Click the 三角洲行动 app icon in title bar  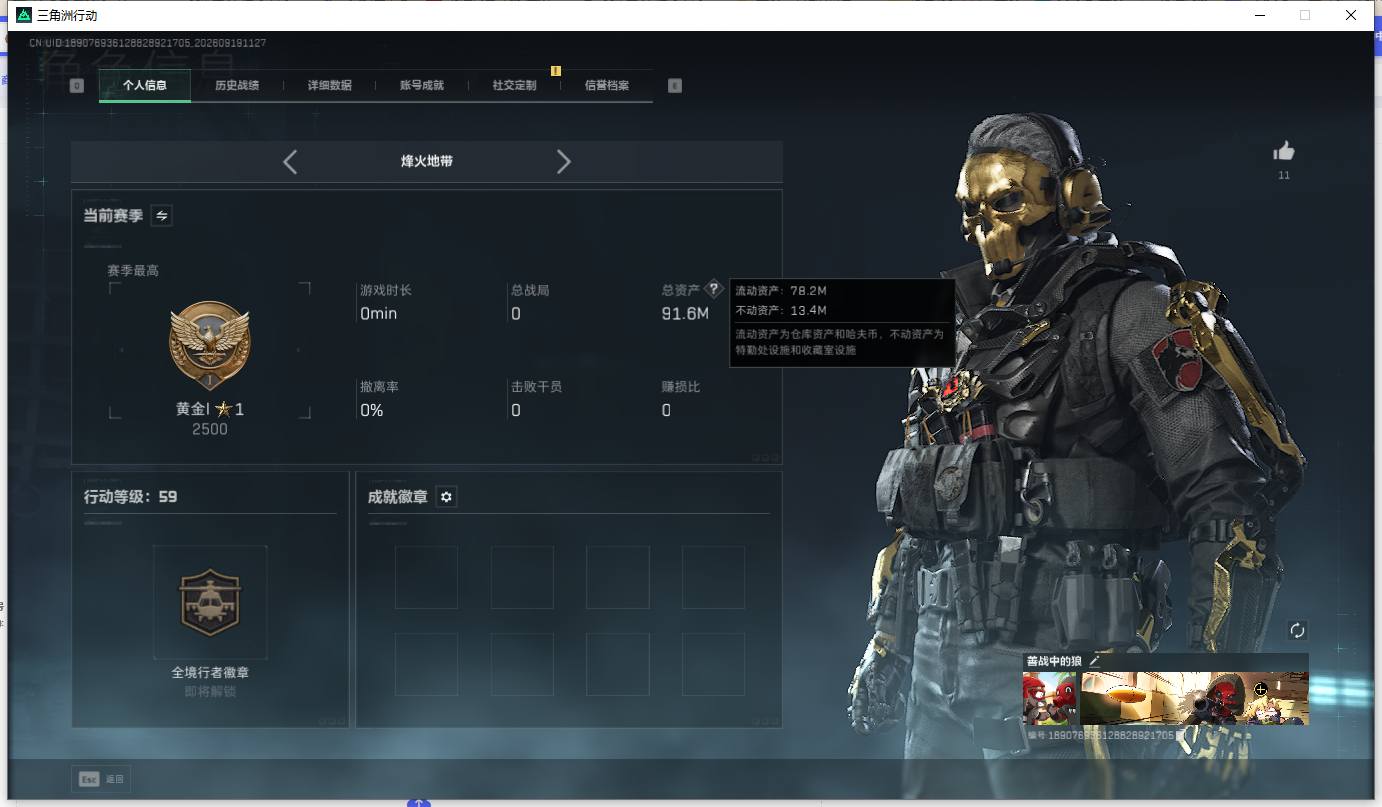24,15
